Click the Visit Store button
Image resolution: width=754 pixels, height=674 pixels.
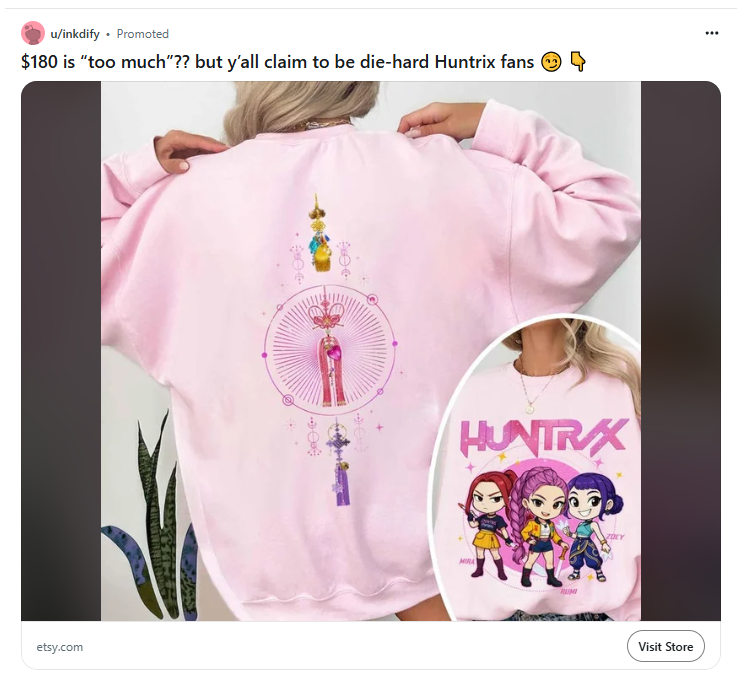tap(666, 647)
